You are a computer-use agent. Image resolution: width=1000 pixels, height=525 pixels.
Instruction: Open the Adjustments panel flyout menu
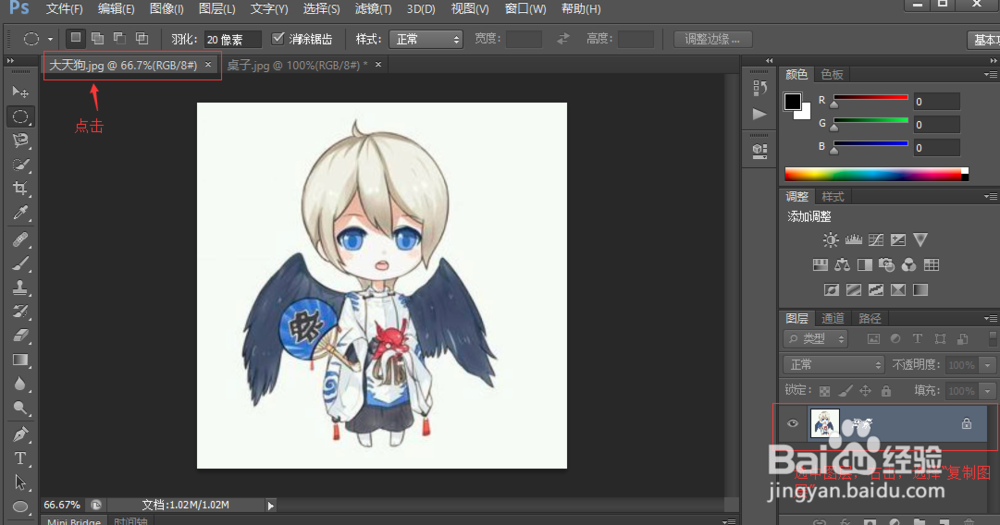[x=990, y=196]
